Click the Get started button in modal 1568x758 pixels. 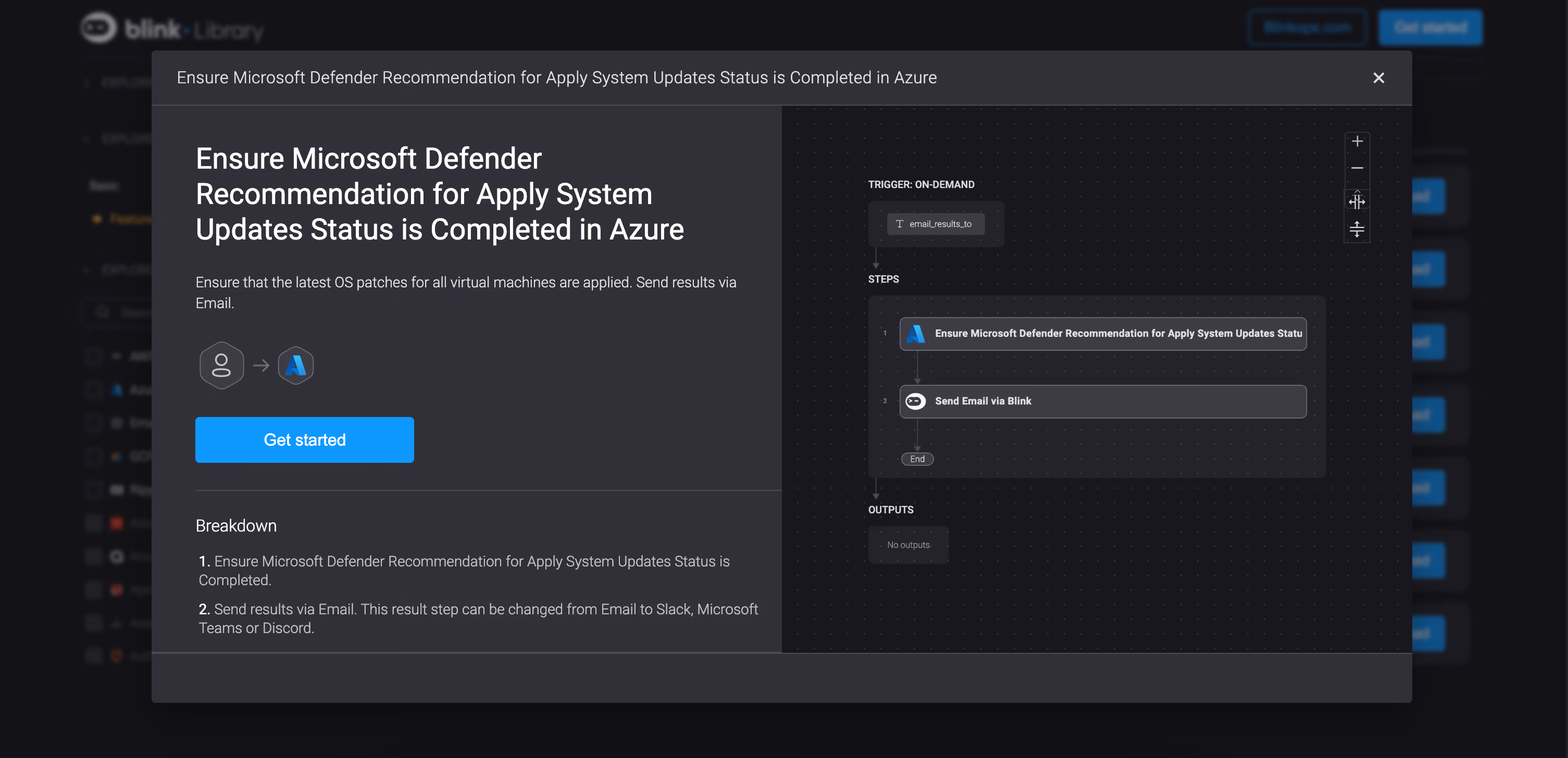[x=304, y=440]
